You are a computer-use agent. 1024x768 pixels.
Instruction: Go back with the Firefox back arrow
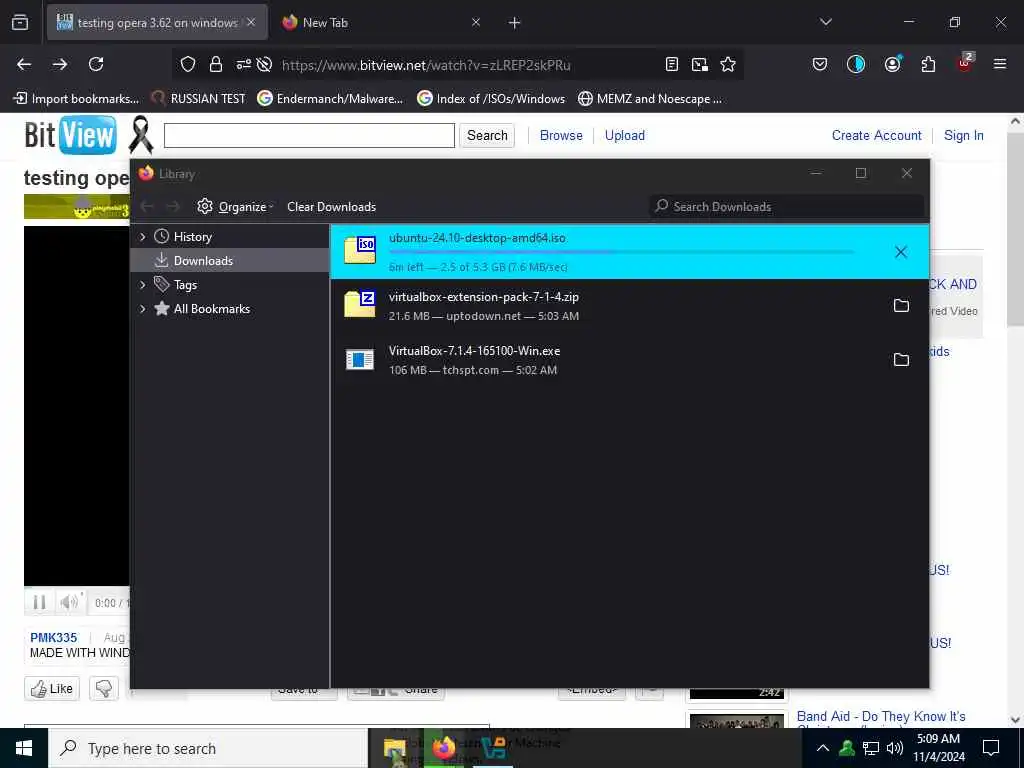[24, 64]
